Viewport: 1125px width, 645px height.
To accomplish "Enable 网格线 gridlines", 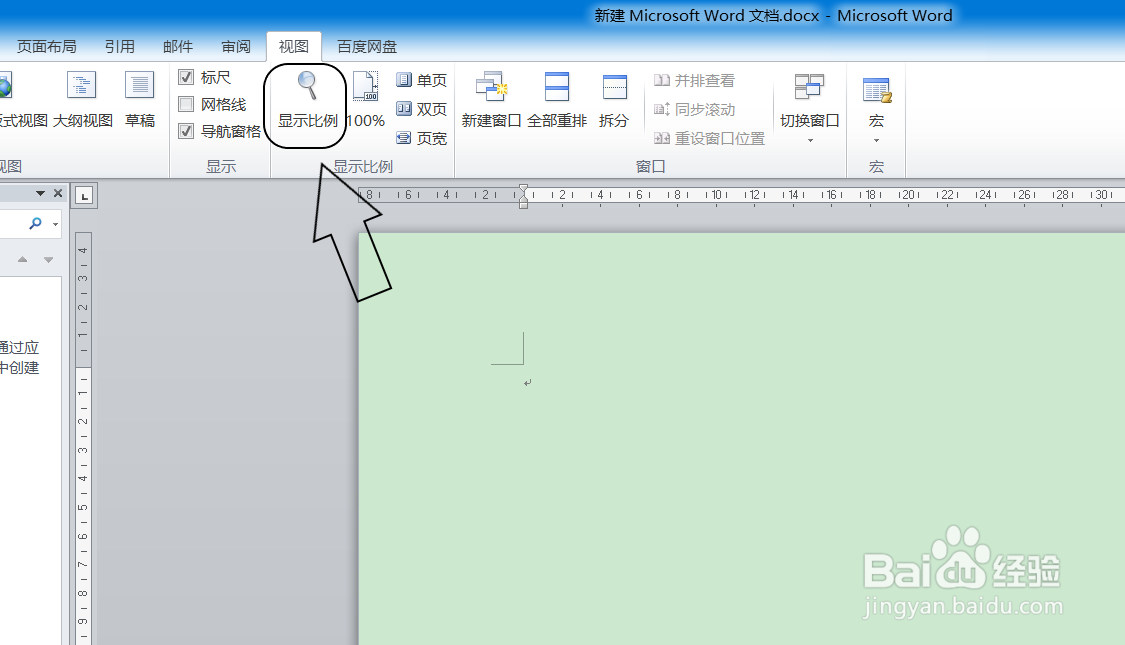I will point(186,104).
